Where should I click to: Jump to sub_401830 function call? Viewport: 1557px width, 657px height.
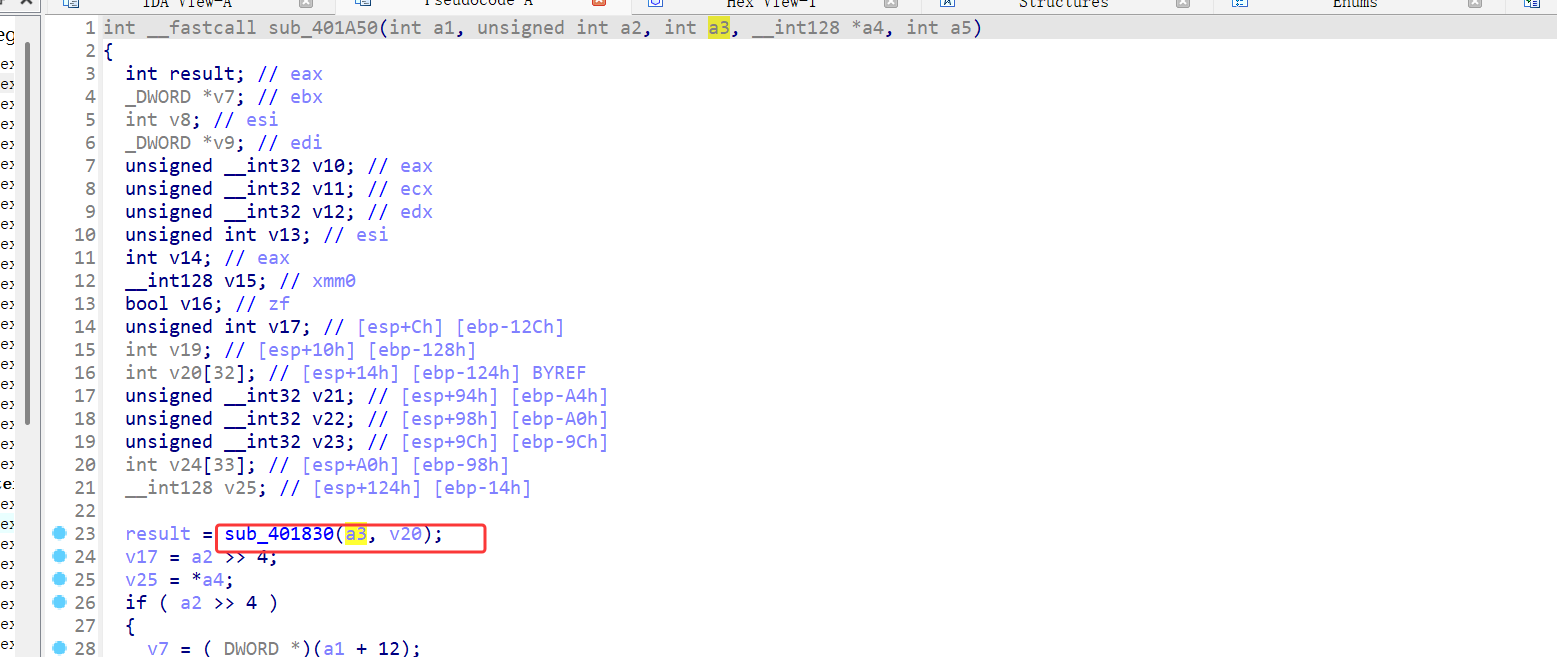pyautogui.click(x=279, y=534)
